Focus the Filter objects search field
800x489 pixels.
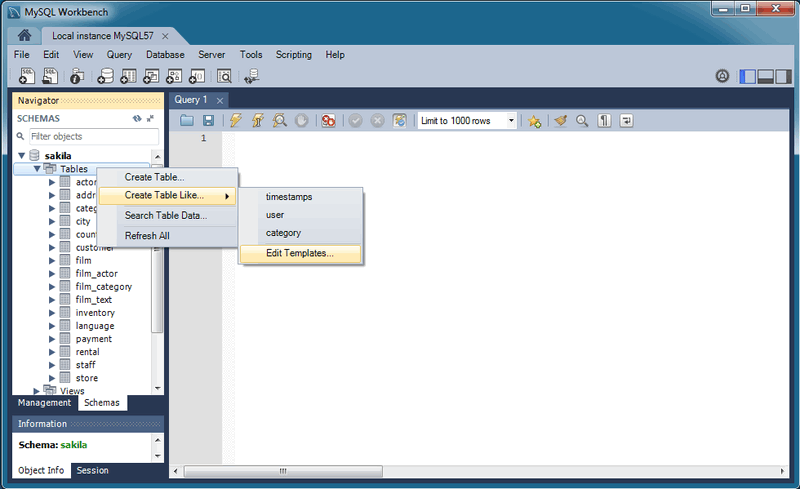tap(94, 137)
